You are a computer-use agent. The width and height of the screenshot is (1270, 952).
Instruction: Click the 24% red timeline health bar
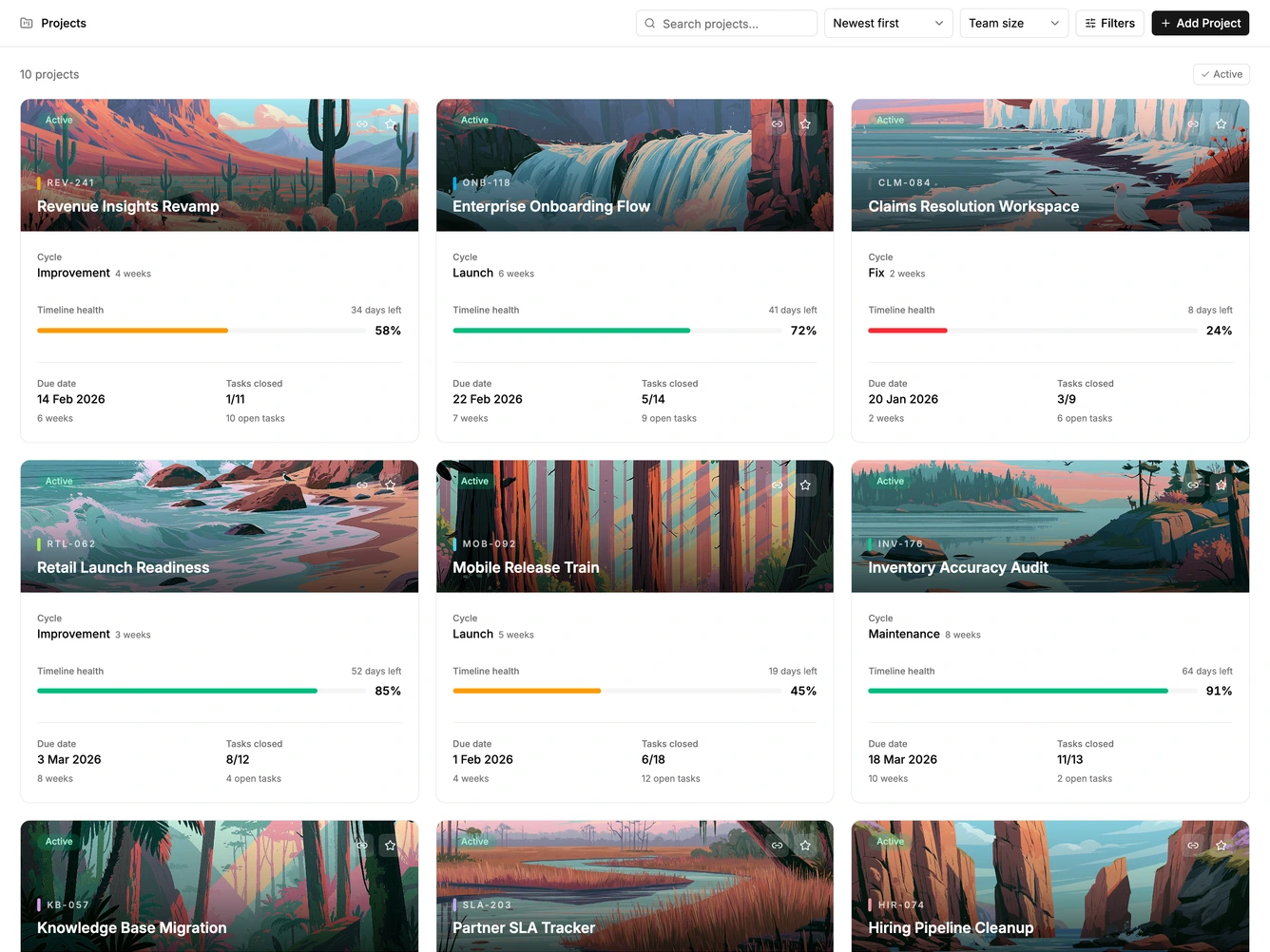tap(1032, 331)
